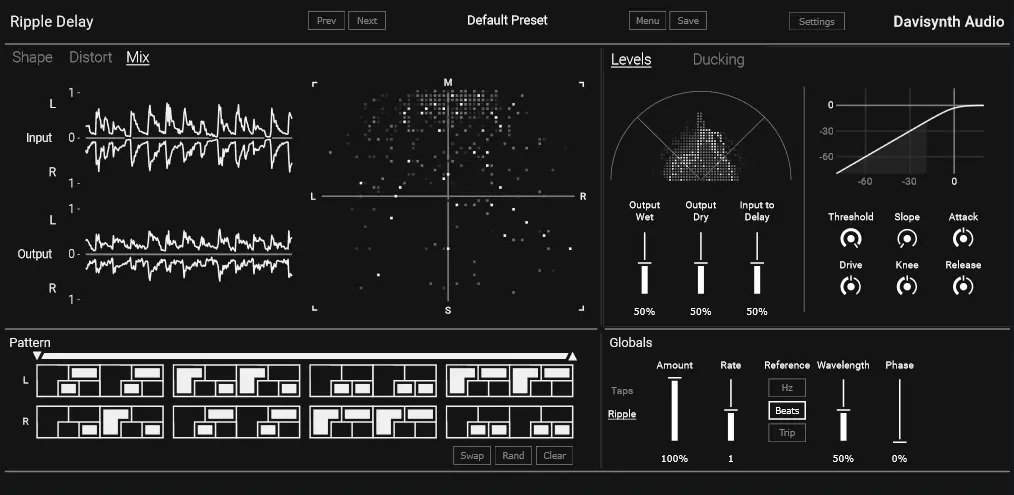Viewport: 1014px width, 495px height.
Task: Set the Reference to Beats
Action: [787, 410]
